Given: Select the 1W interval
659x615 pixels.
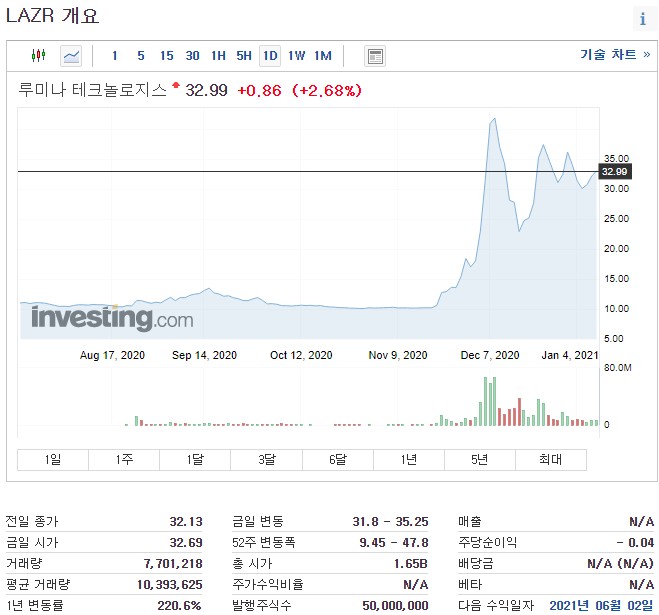Looking at the screenshot, I should pos(296,56).
